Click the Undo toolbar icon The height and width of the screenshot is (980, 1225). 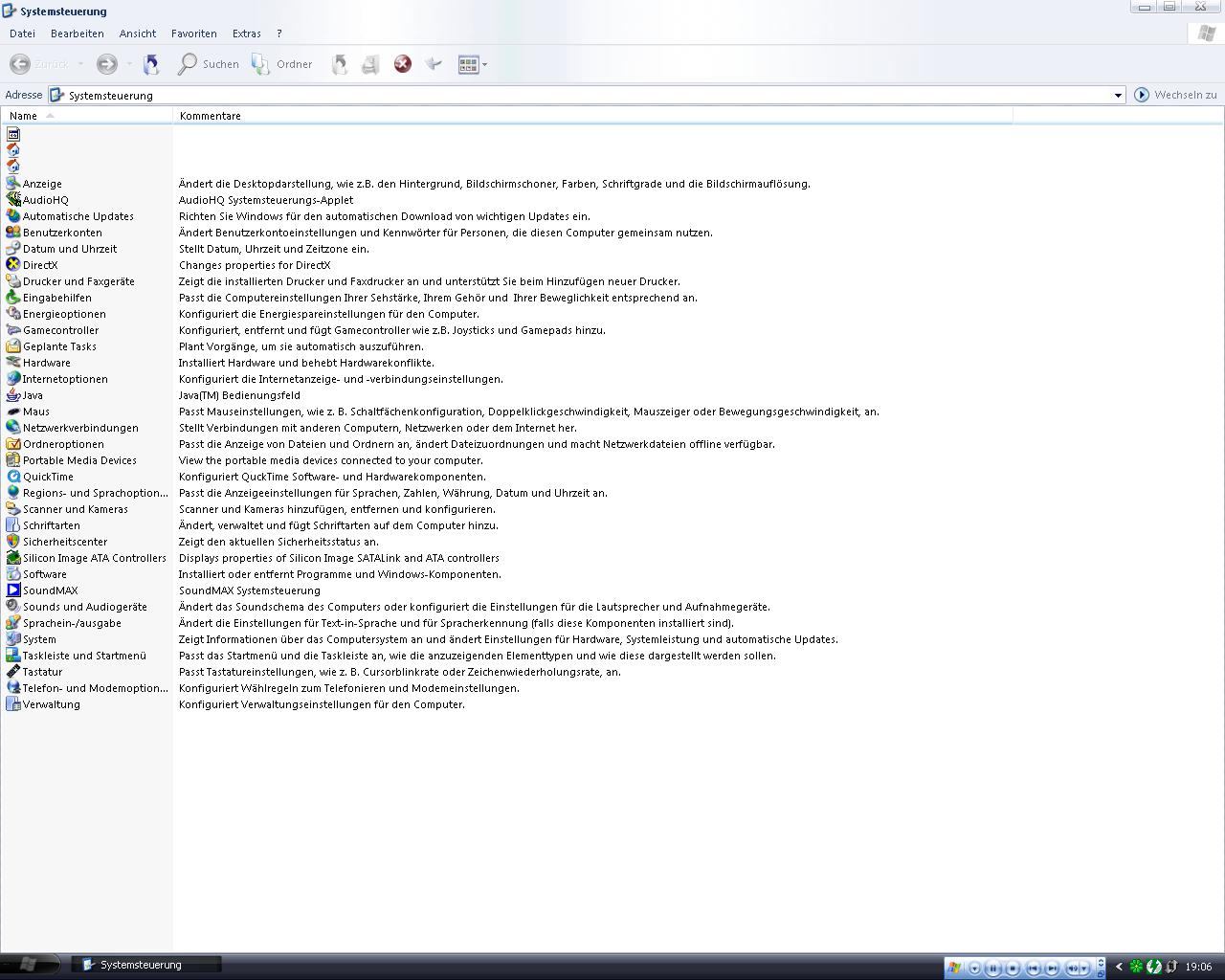click(434, 64)
